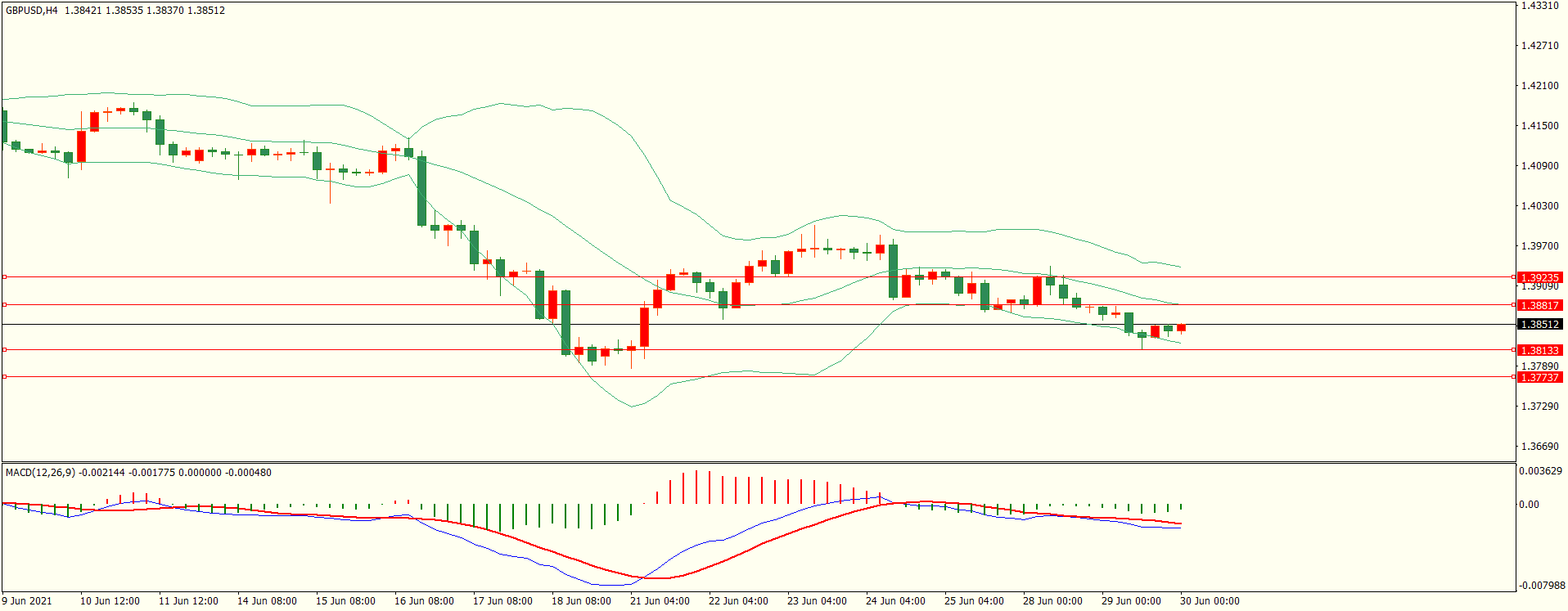Select the red 1.37737 price tag

[1539, 377]
